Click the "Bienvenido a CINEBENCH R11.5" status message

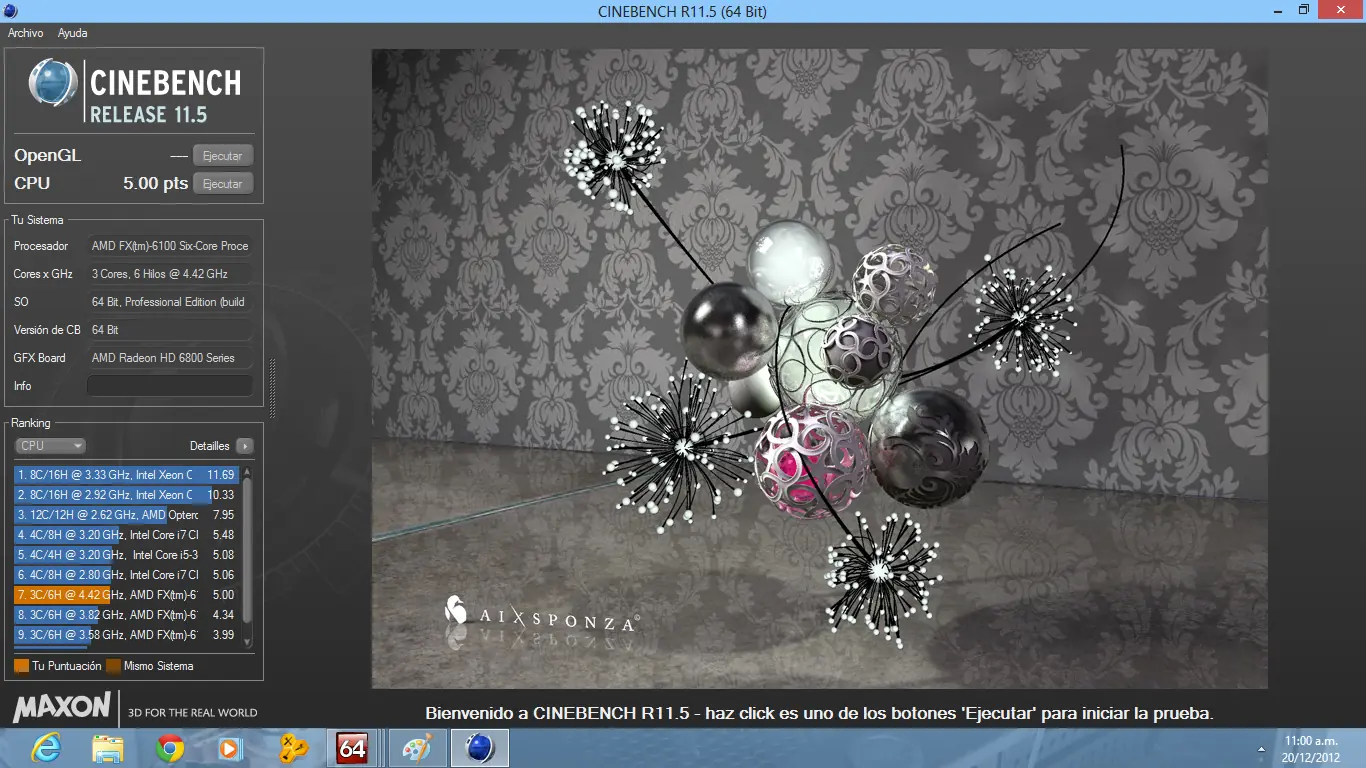pos(819,714)
